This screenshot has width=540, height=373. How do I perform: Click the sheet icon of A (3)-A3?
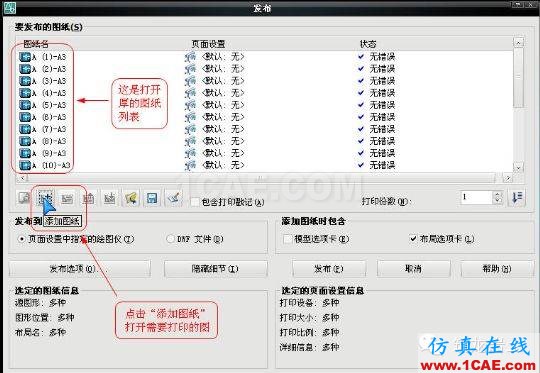[25, 81]
